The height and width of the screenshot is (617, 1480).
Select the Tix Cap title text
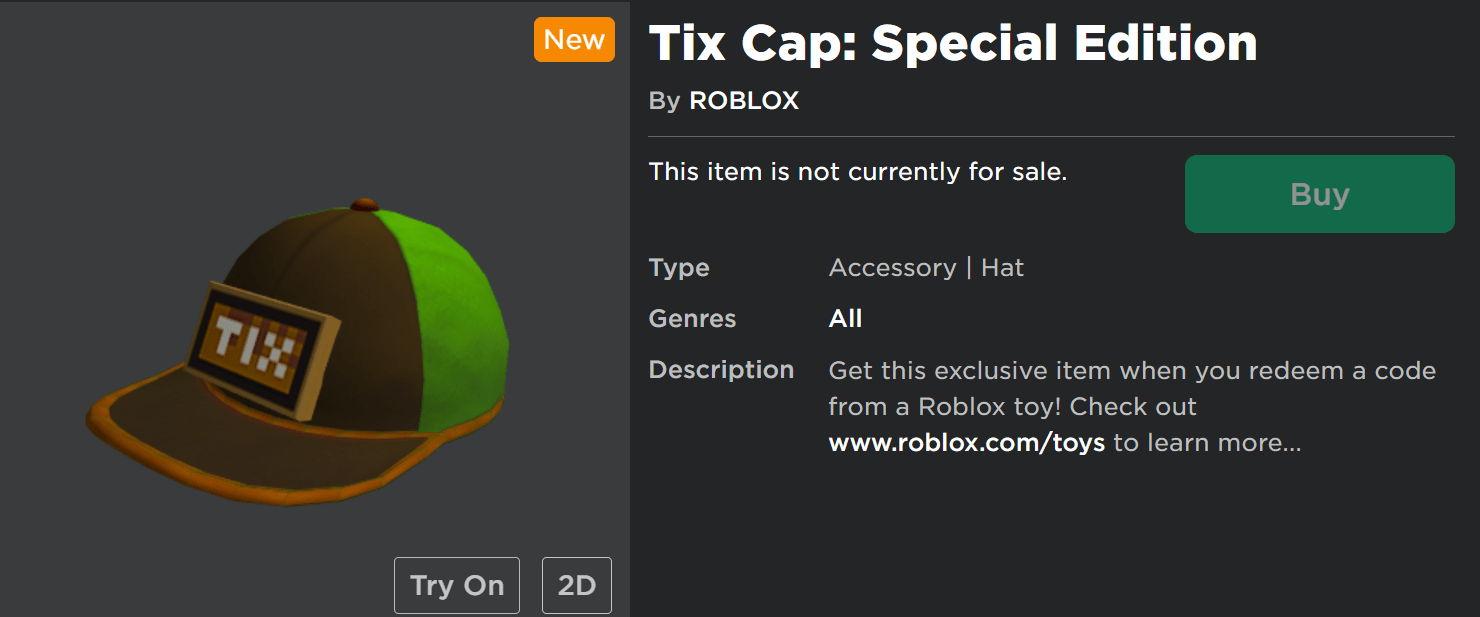(952, 43)
